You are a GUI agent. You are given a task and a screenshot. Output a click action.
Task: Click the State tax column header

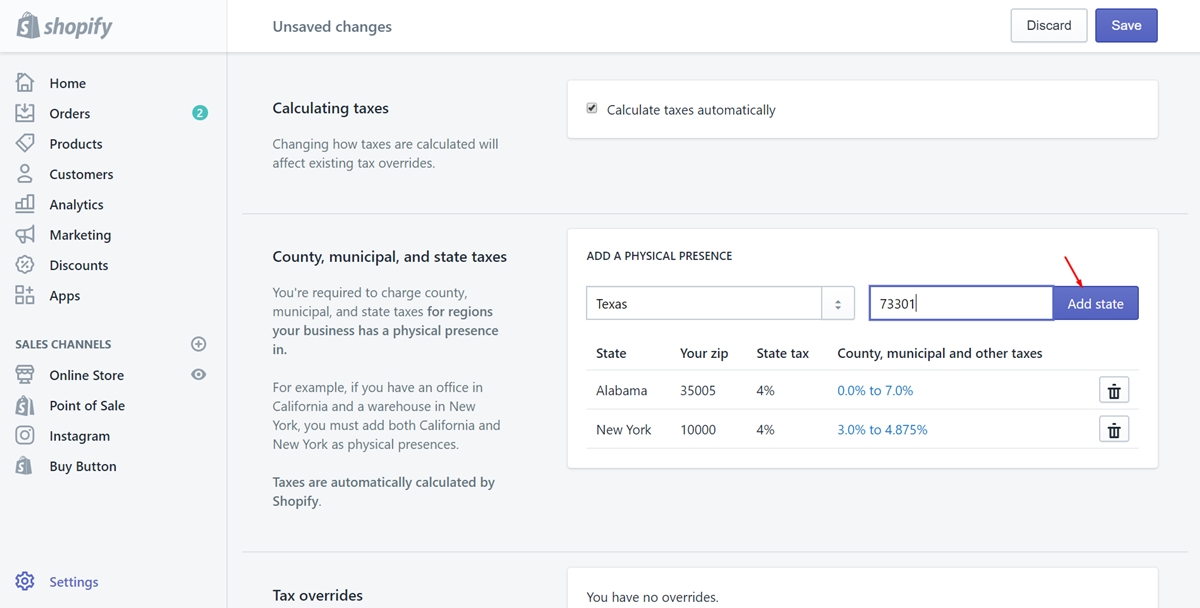[x=783, y=353]
